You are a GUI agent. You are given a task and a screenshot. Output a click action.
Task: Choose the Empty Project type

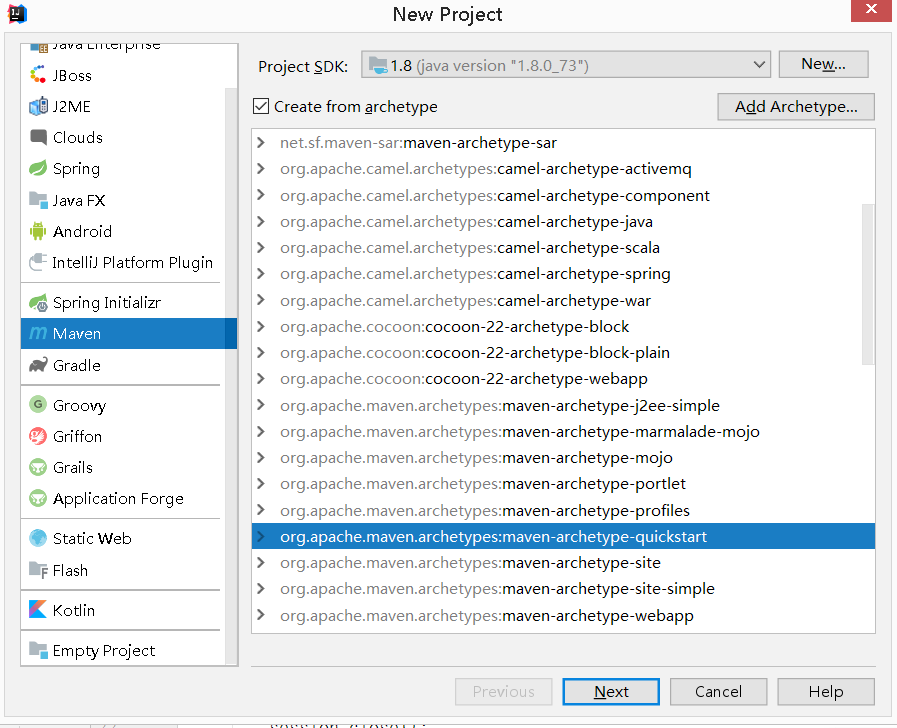(x=103, y=650)
